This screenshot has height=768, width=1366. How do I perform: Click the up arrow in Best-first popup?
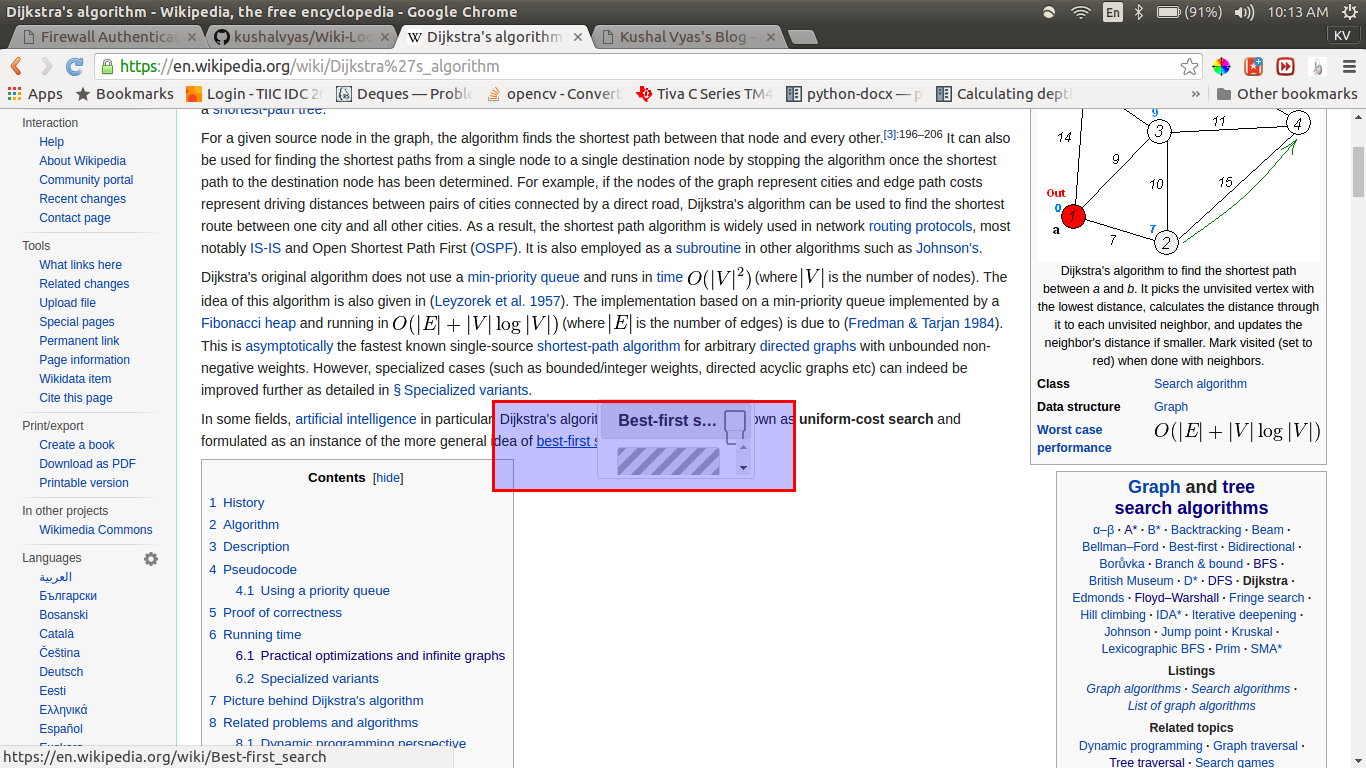tap(743, 447)
